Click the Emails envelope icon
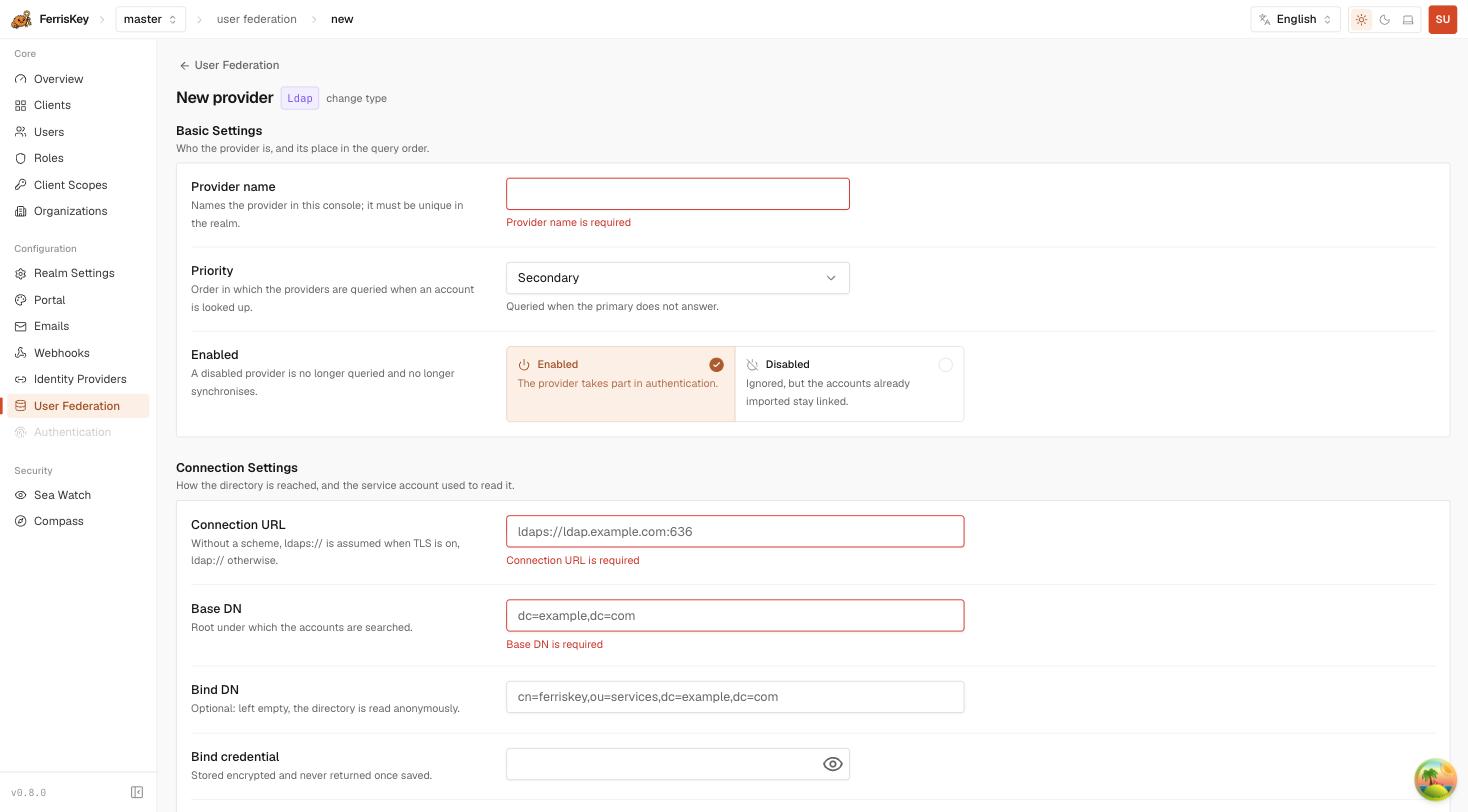The image size is (1468, 812). coord(21,326)
